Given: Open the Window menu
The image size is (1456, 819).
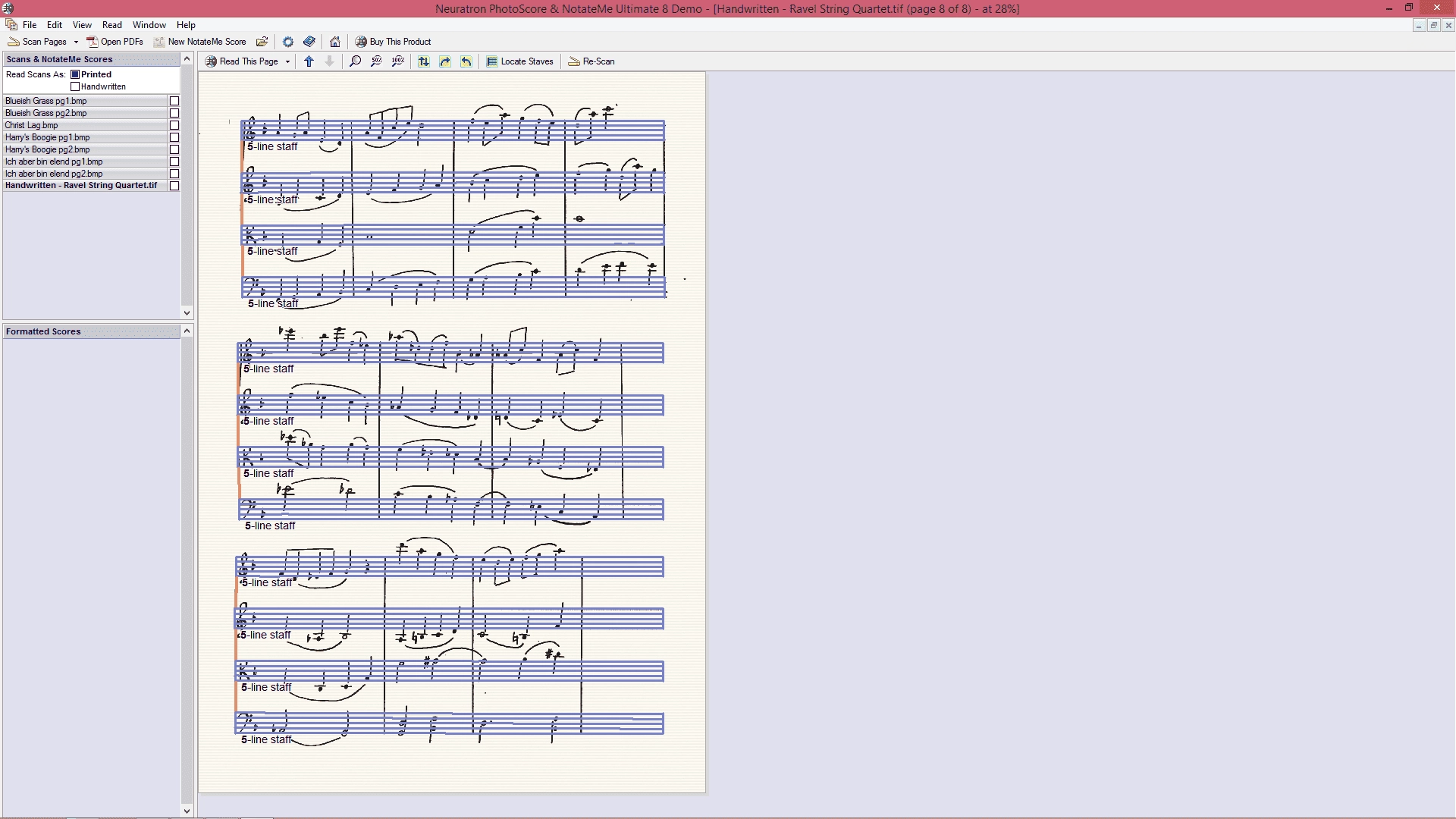Looking at the screenshot, I should tap(149, 25).
